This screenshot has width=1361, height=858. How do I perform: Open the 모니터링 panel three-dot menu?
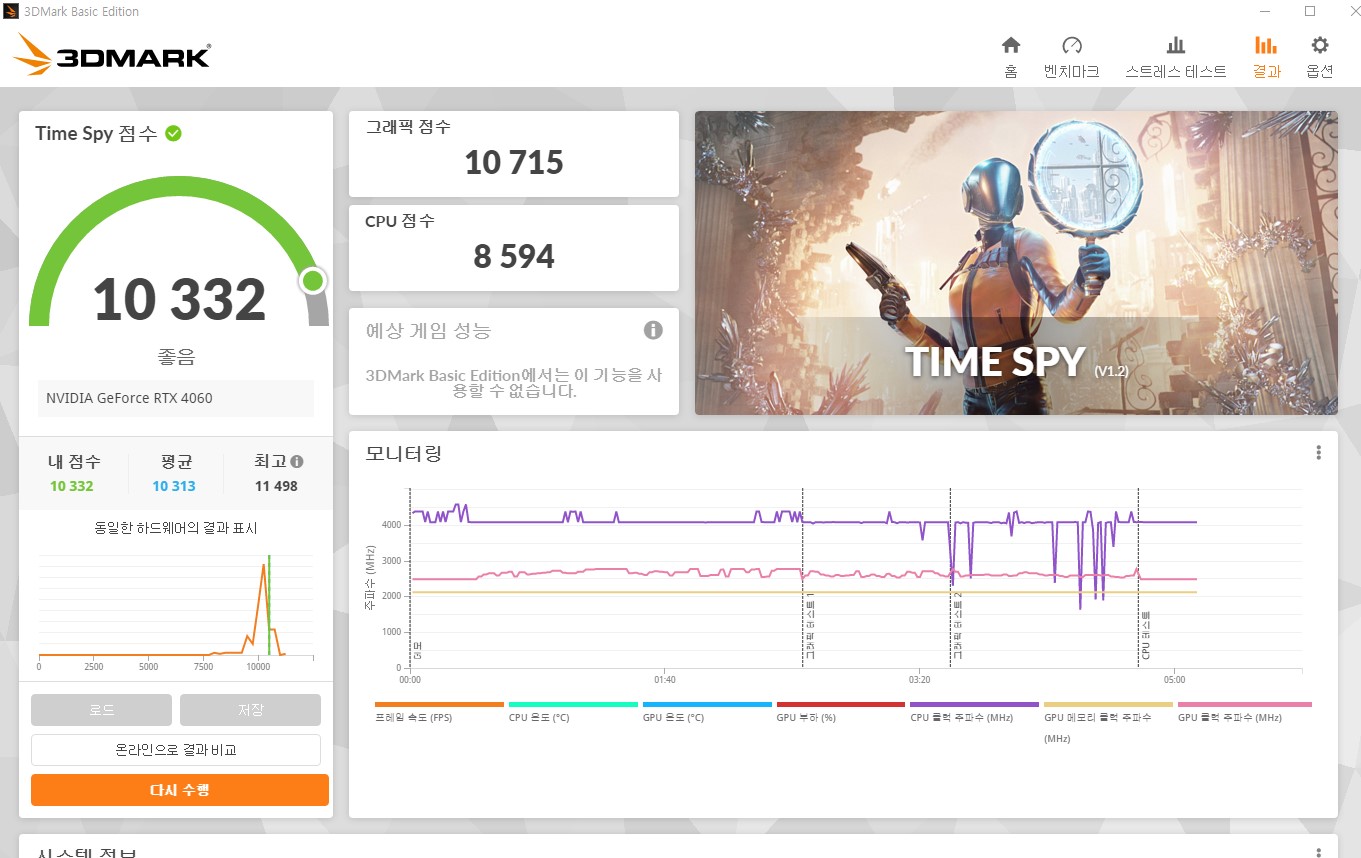(1319, 453)
